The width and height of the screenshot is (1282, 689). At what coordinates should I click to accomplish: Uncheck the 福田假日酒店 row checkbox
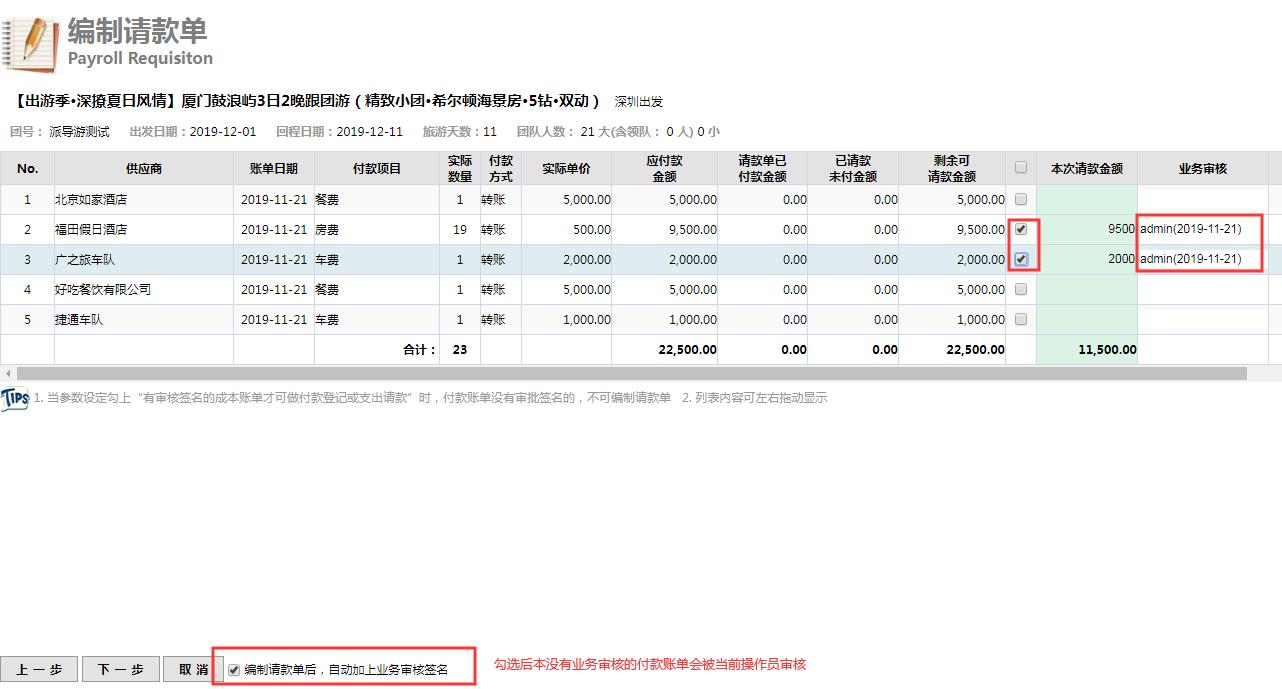tap(1021, 229)
